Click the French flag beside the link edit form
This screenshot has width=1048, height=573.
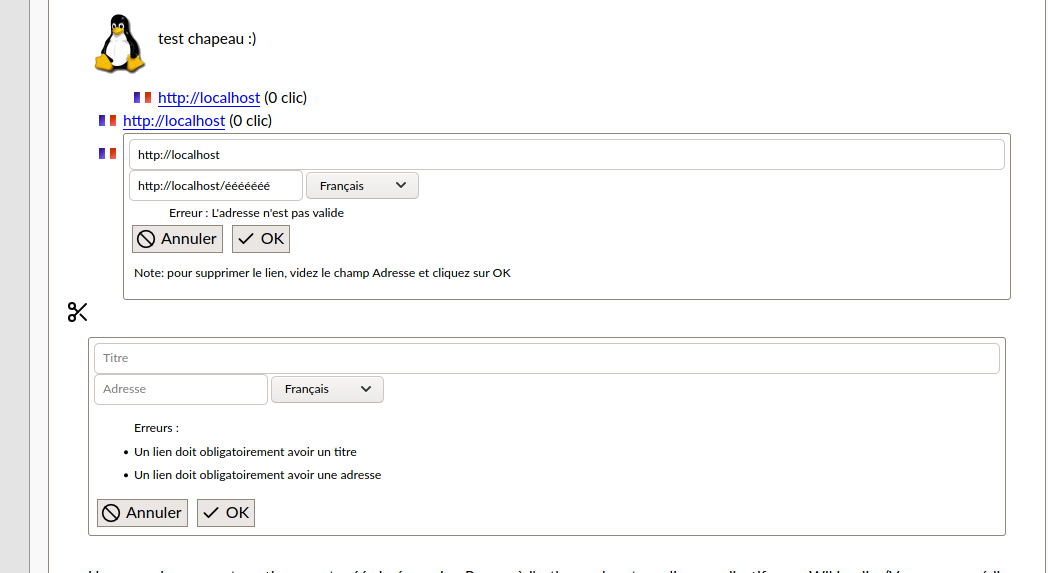[107, 154]
